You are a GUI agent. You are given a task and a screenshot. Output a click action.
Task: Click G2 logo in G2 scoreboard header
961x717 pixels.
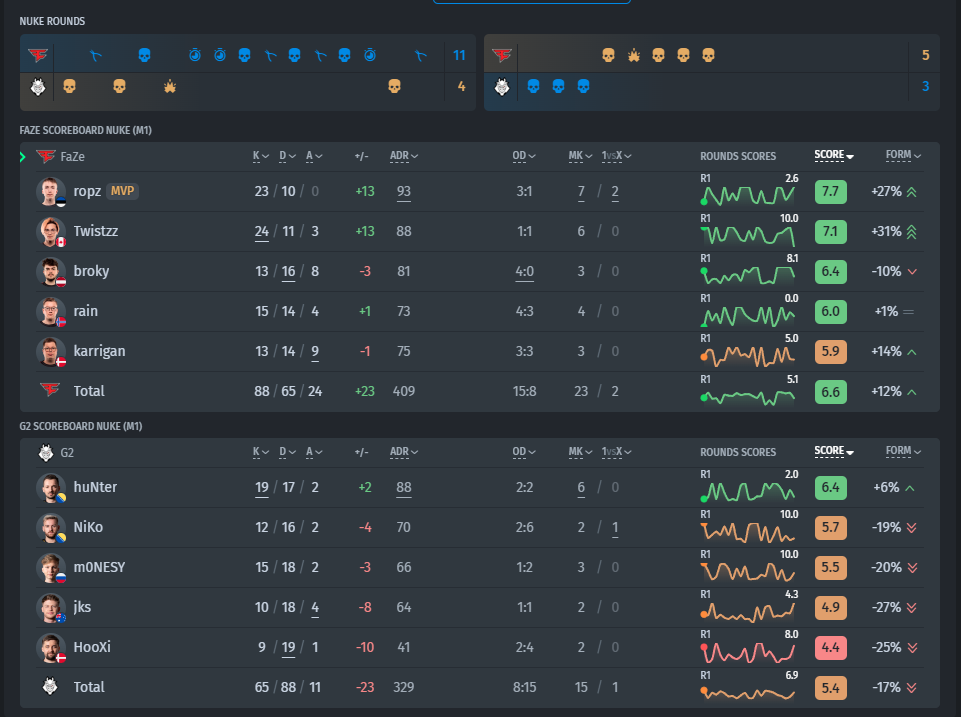click(x=45, y=452)
